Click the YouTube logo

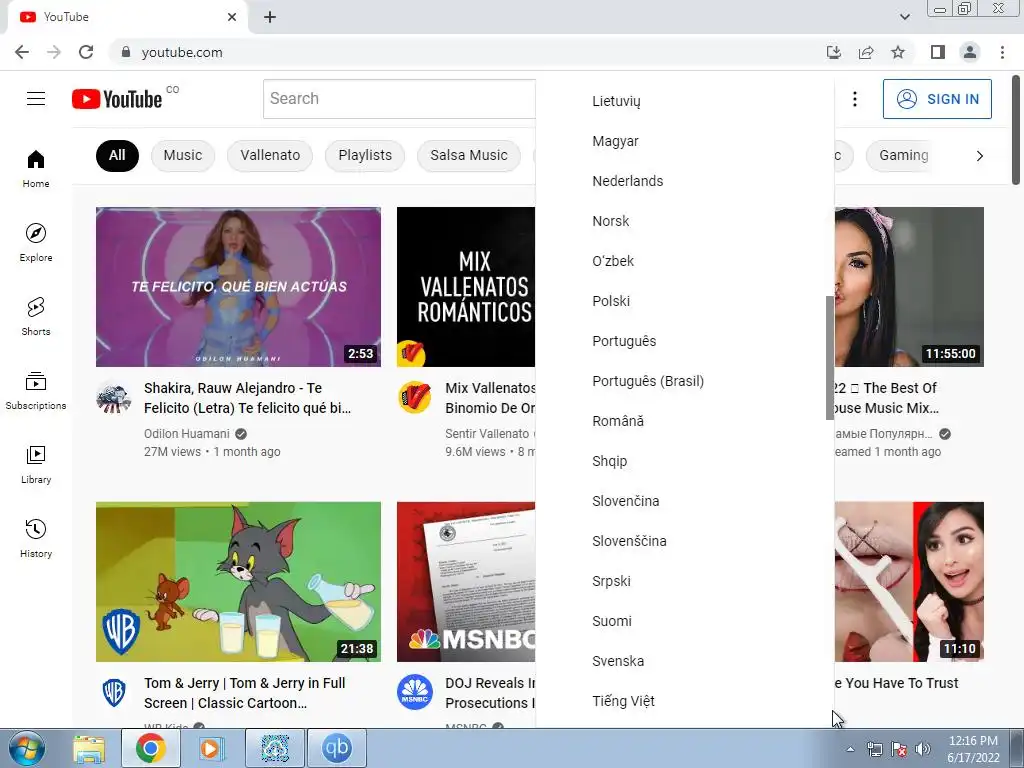click(x=118, y=99)
